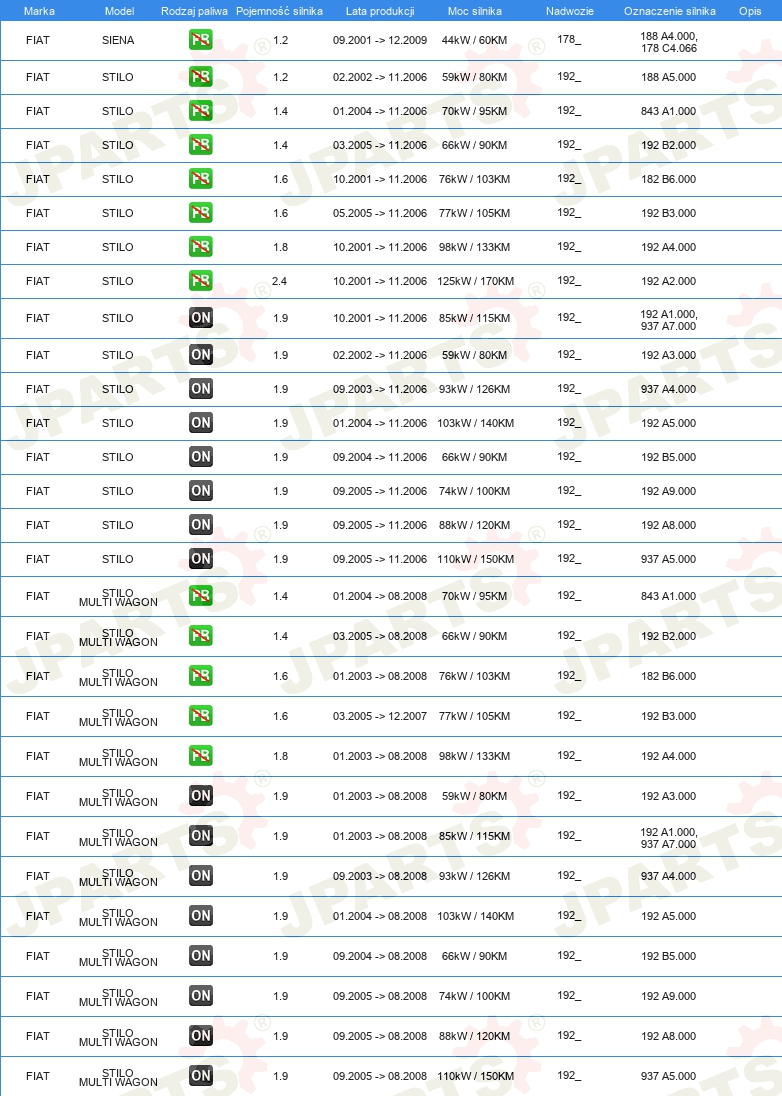The image size is (782, 1096).
Task: Click petrol icon for MULTI WAGON 843 A1.000
Action: pos(201,596)
